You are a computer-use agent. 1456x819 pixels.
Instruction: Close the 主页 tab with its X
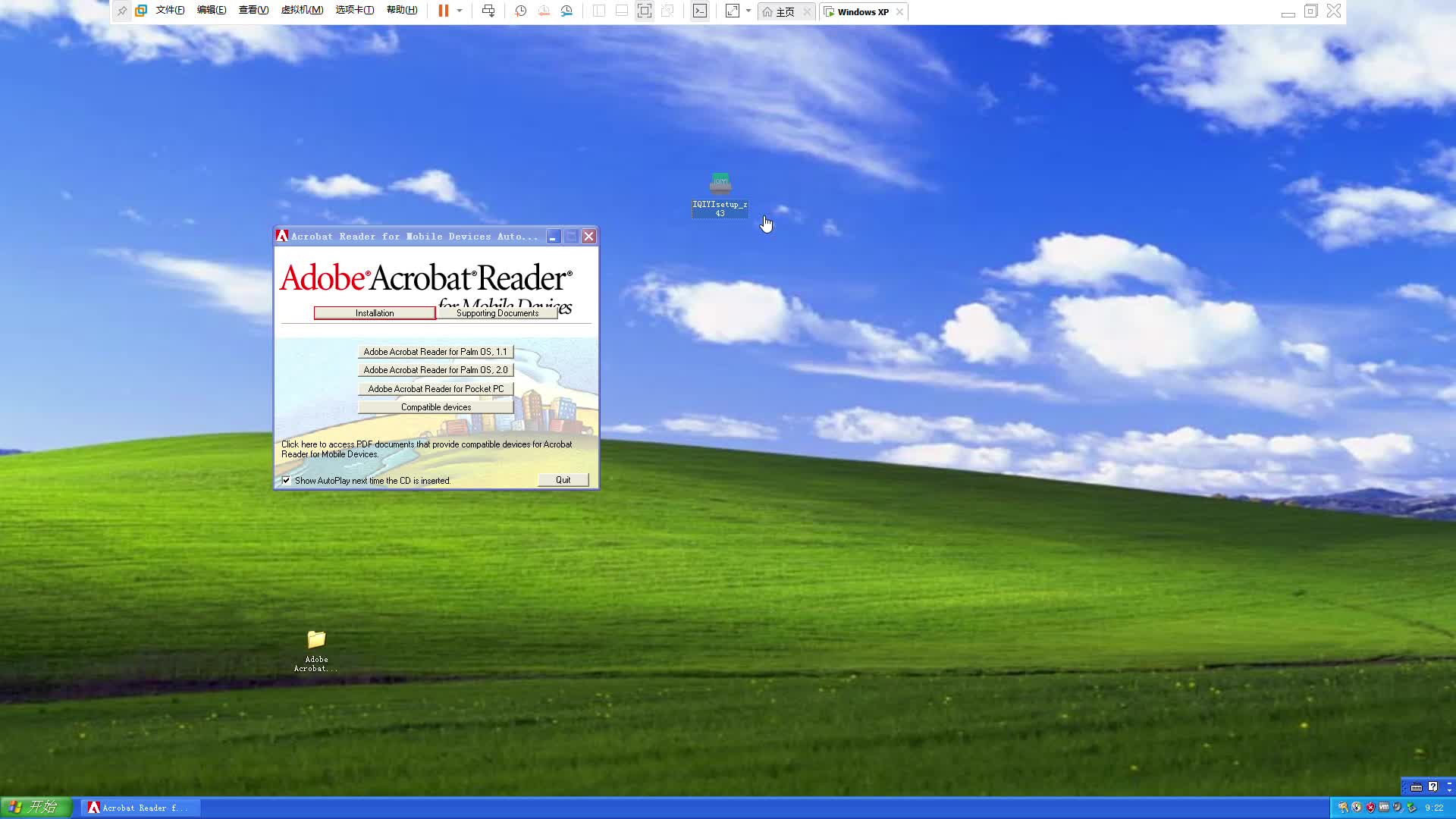tap(807, 12)
